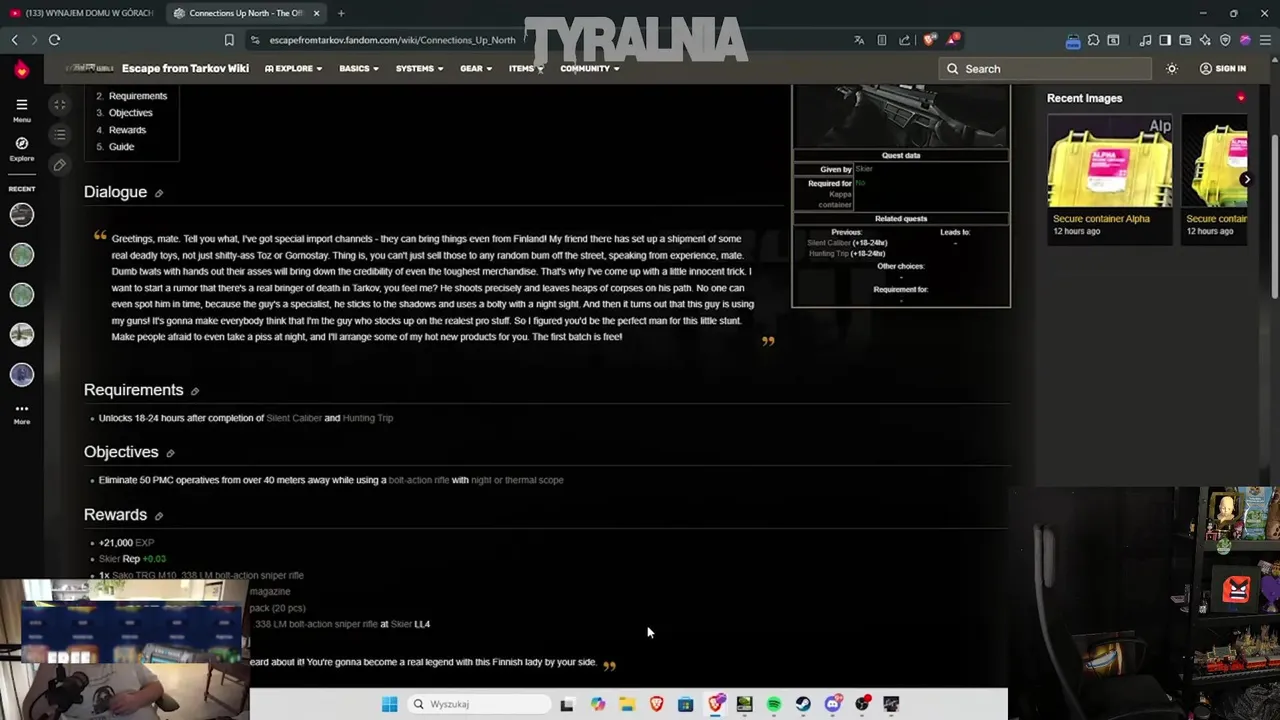Open the browser profile avatar
This screenshot has height=720, width=1280.
pos(1245,40)
